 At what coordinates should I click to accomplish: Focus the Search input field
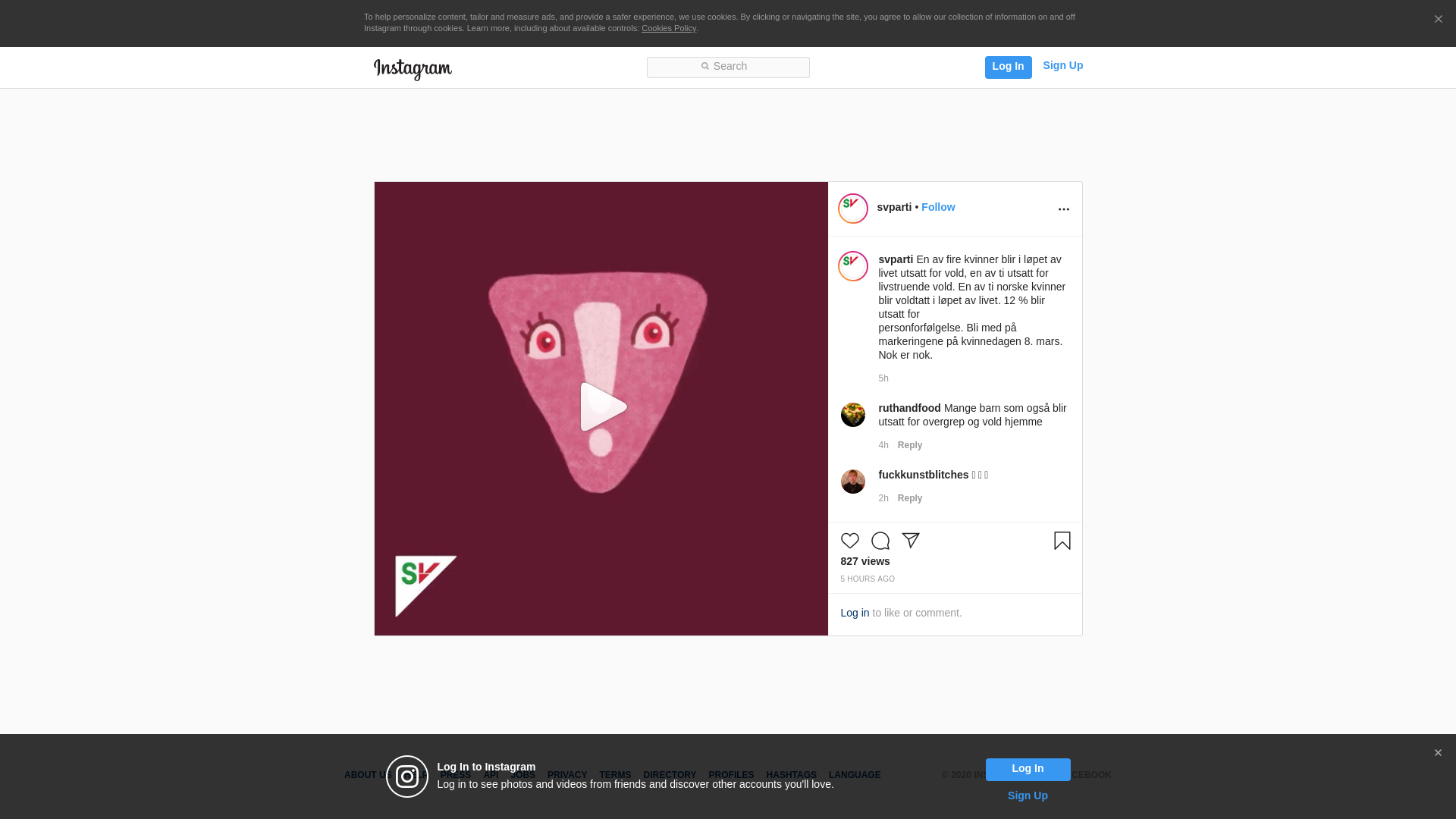728,67
